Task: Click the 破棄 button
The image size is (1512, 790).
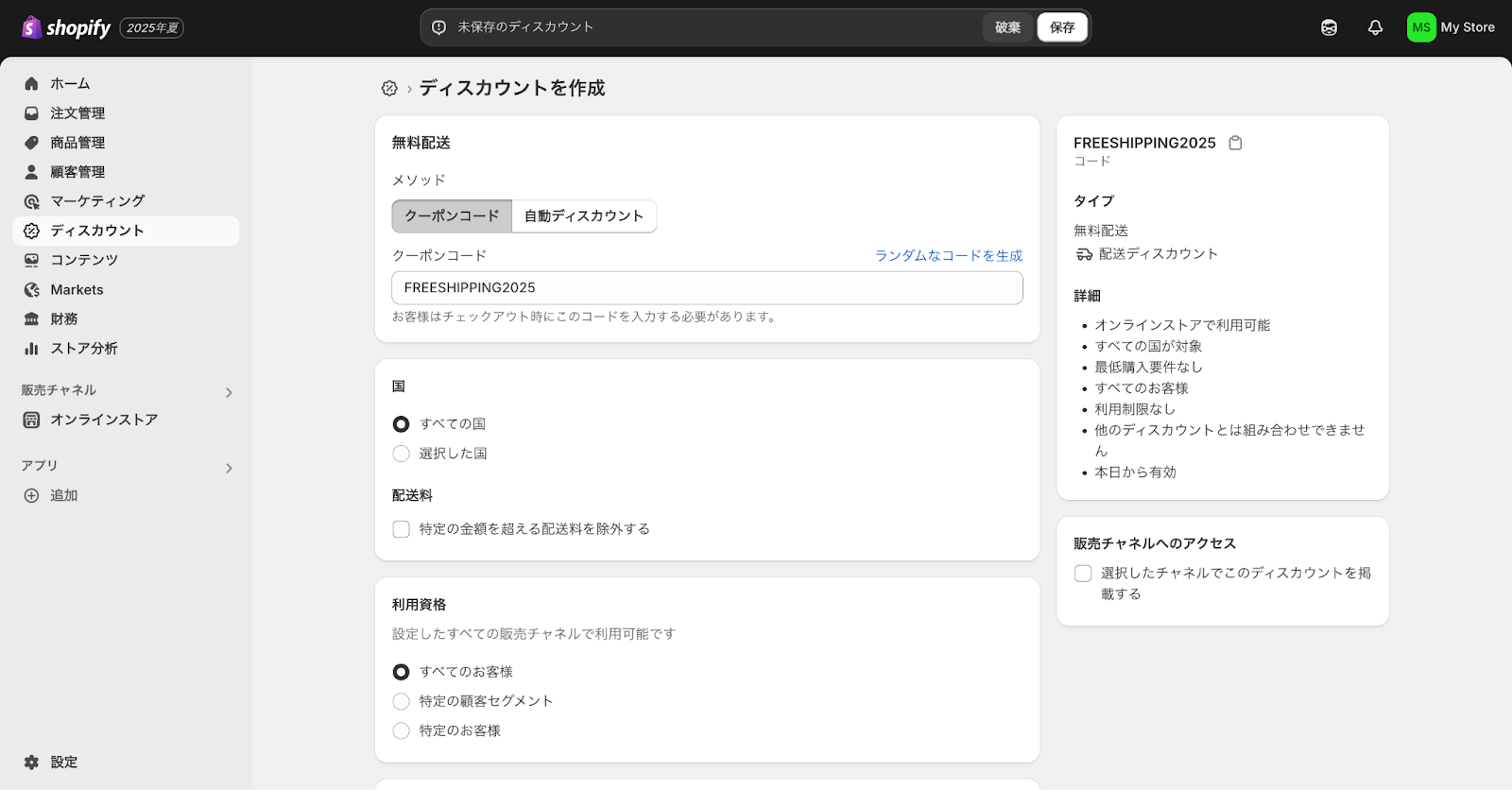Action: point(1008,27)
